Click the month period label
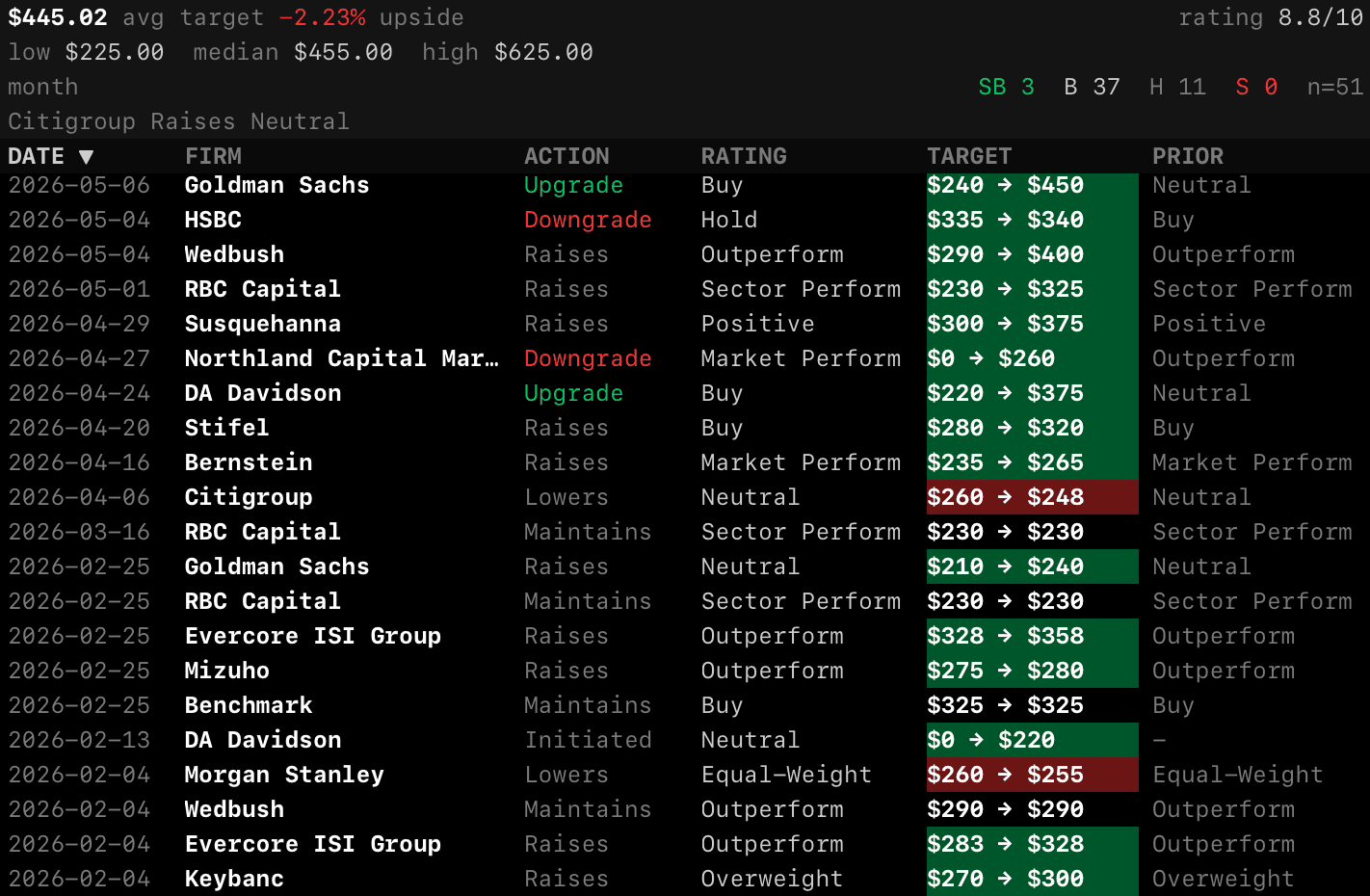 click(43, 87)
